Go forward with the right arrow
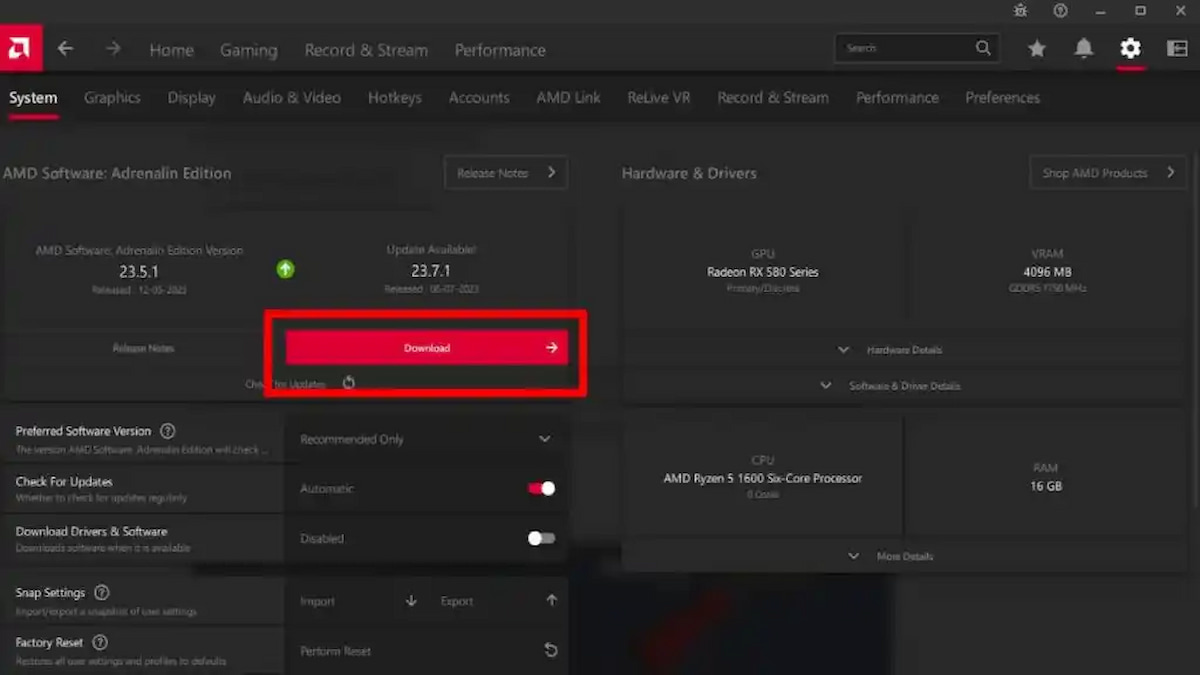 [x=113, y=48]
